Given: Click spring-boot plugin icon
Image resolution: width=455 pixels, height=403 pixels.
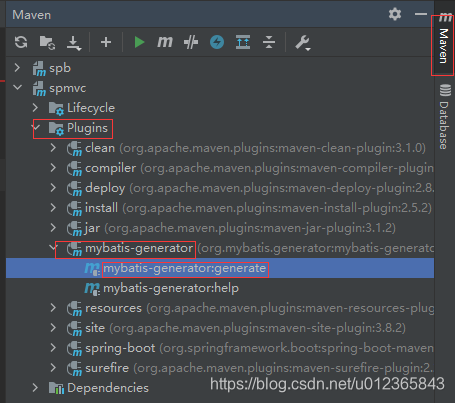Looking at the screenshot, I should 74,349.
